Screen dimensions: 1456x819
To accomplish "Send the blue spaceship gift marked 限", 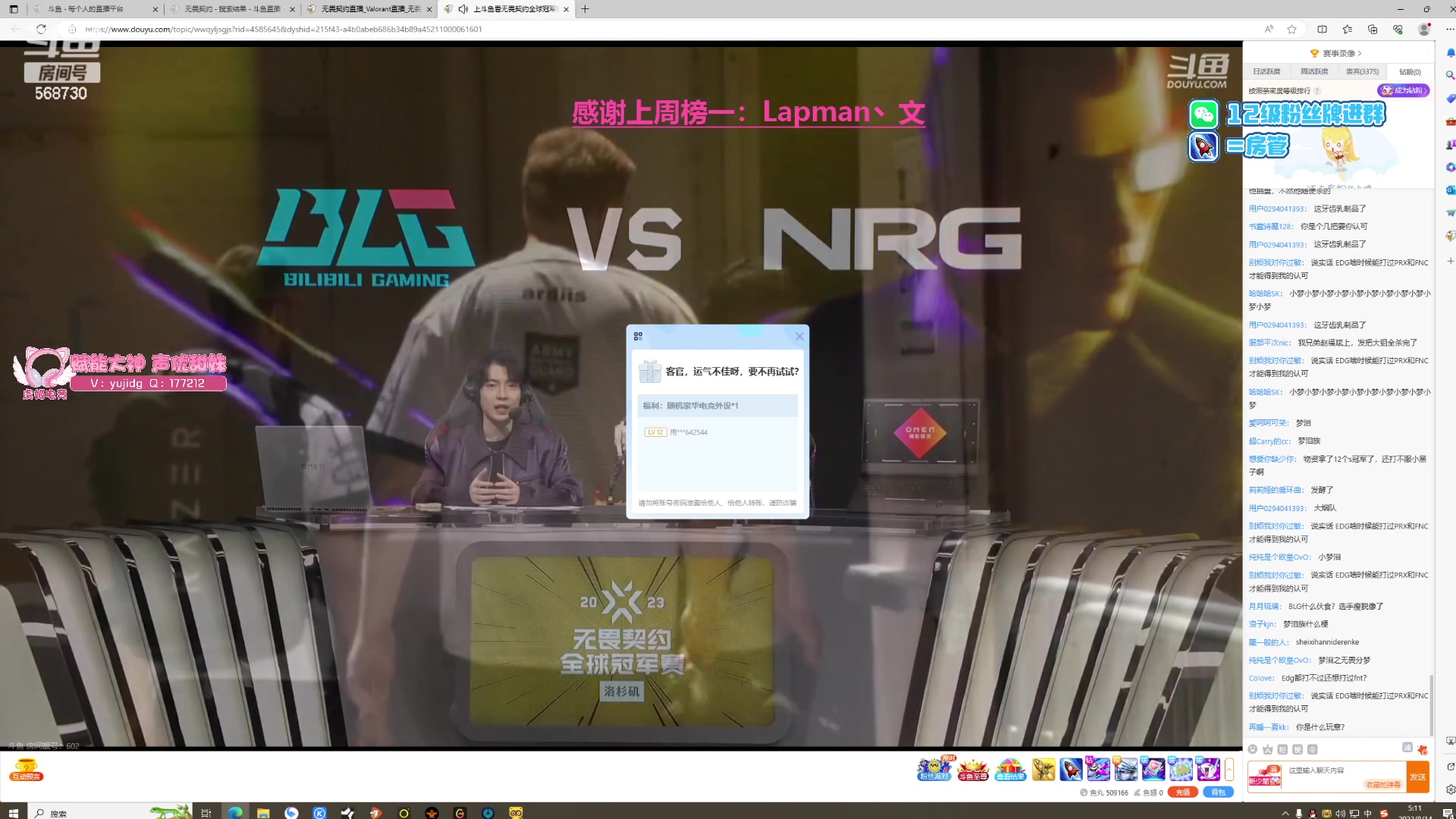I will [1125, 769].
